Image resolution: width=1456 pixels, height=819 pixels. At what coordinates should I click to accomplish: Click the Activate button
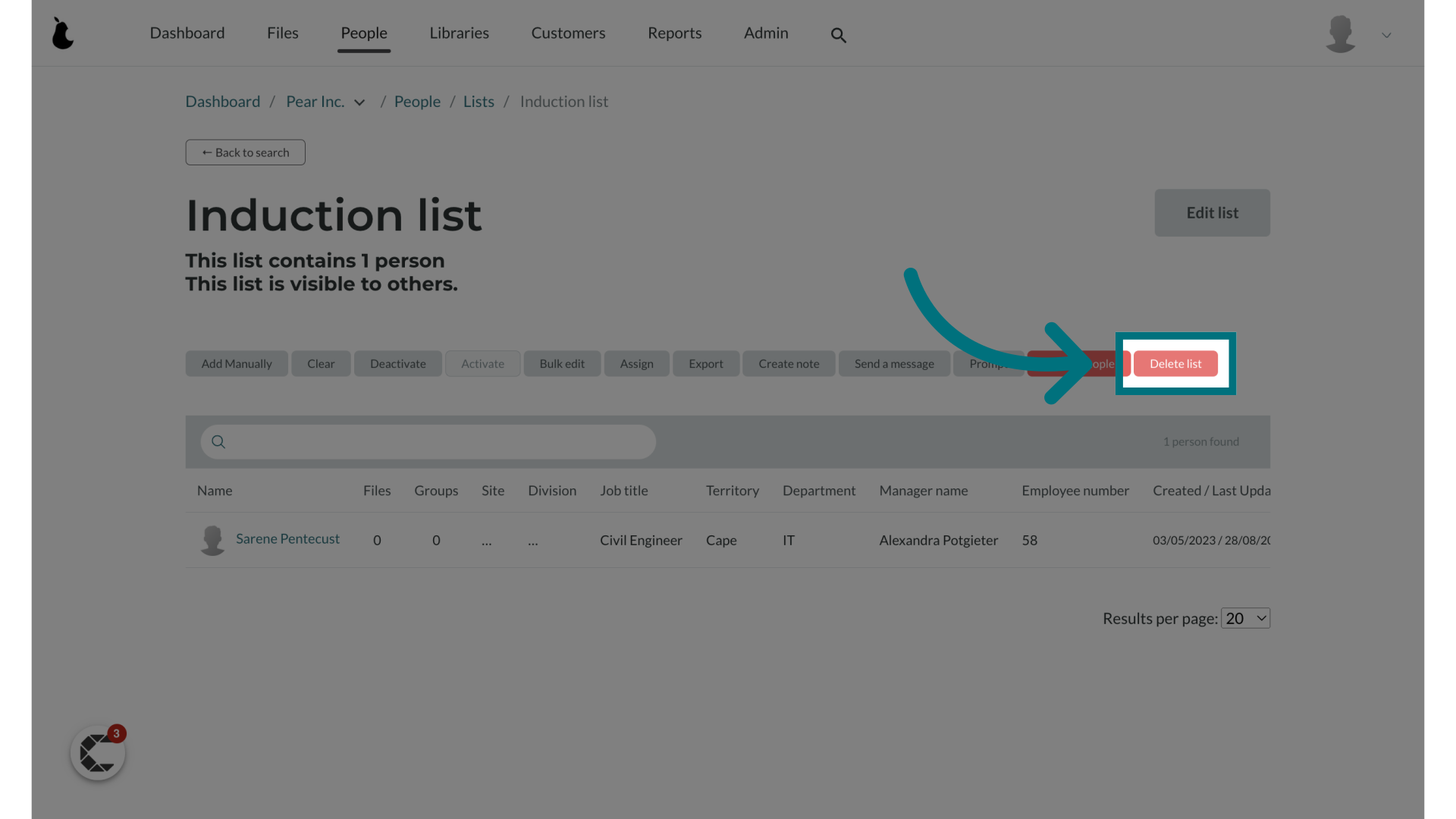(483, 364)
